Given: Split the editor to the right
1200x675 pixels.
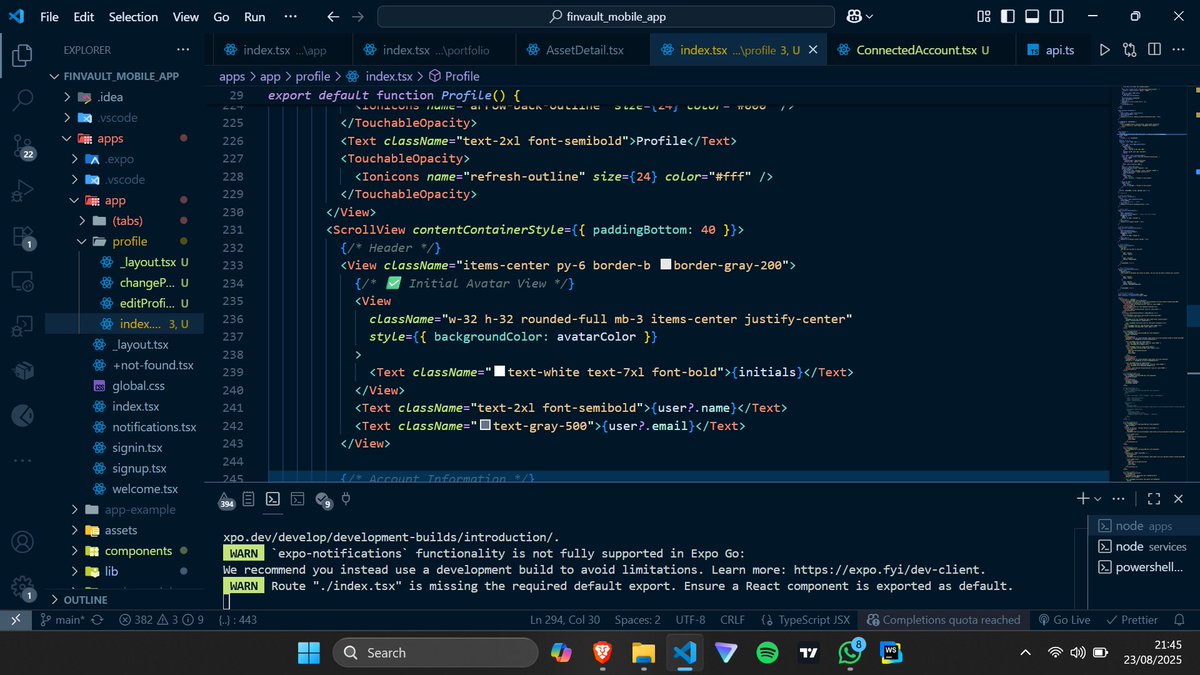Looking at the screenshot, I should [1154, 50].
